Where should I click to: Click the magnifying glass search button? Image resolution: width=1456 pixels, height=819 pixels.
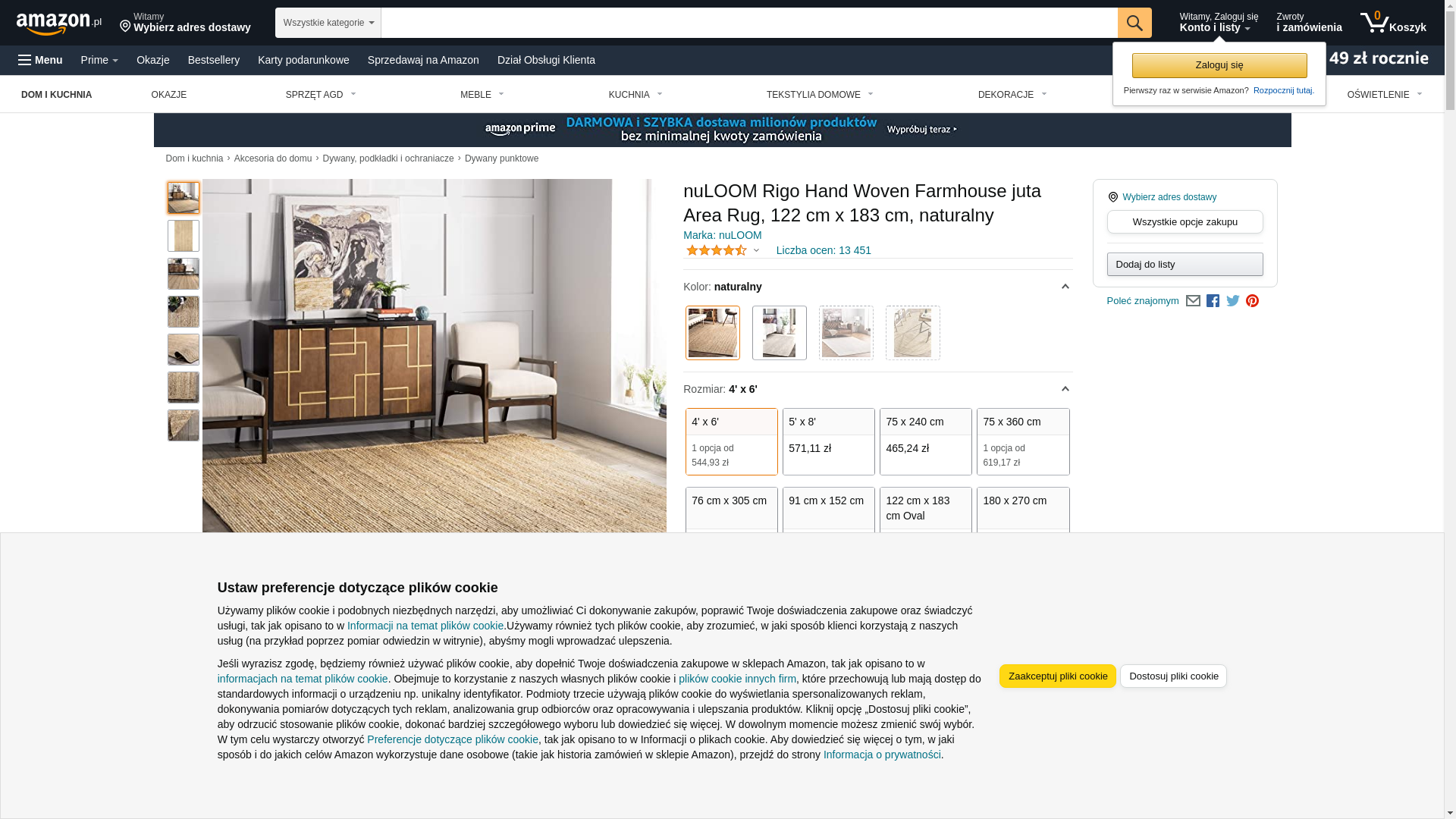pyautogui.click(x=1134, y=23)
